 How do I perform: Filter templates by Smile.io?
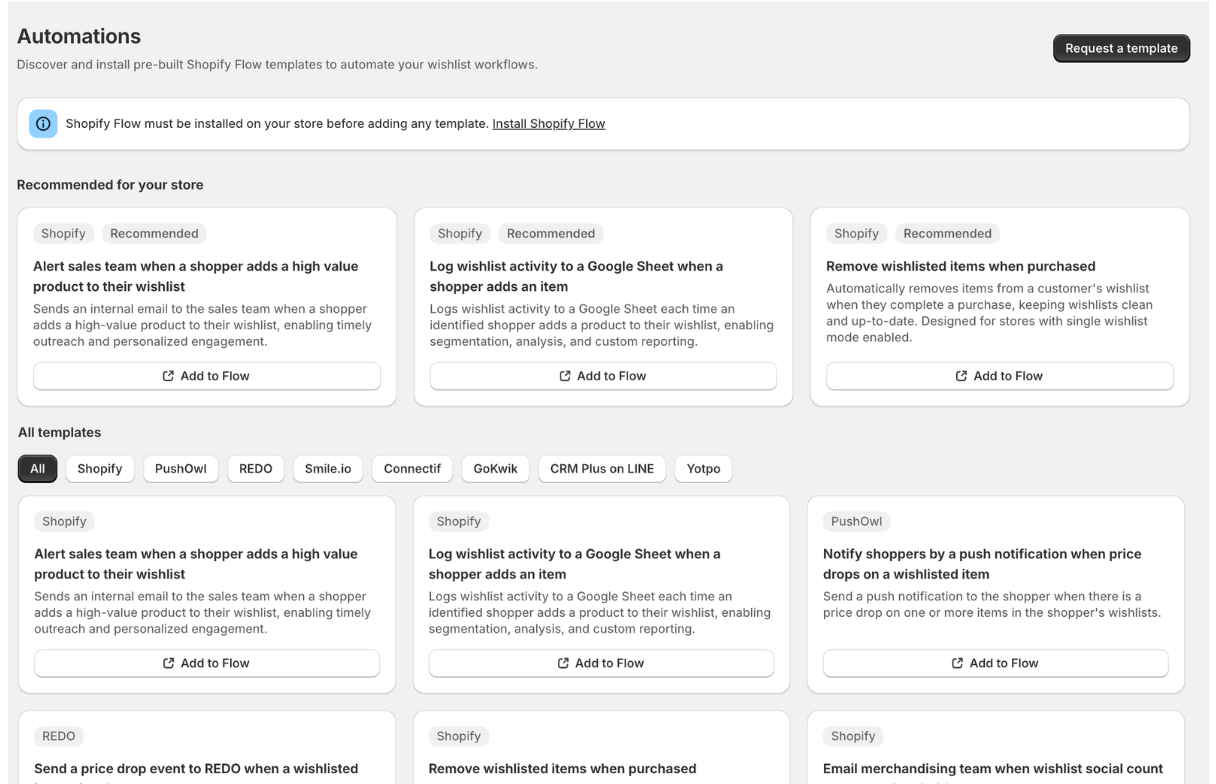point(328,469)
